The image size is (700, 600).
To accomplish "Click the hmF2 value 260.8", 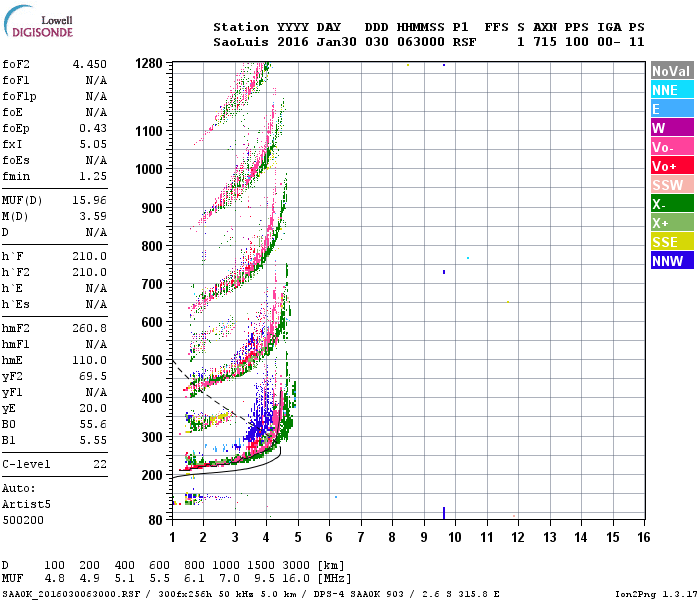I will coord(90,329).
